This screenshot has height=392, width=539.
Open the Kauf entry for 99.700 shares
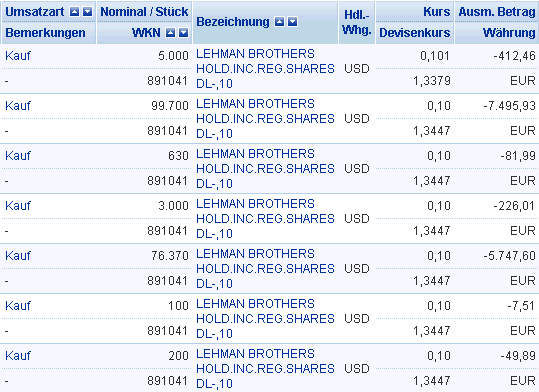(x=18, y=106)
